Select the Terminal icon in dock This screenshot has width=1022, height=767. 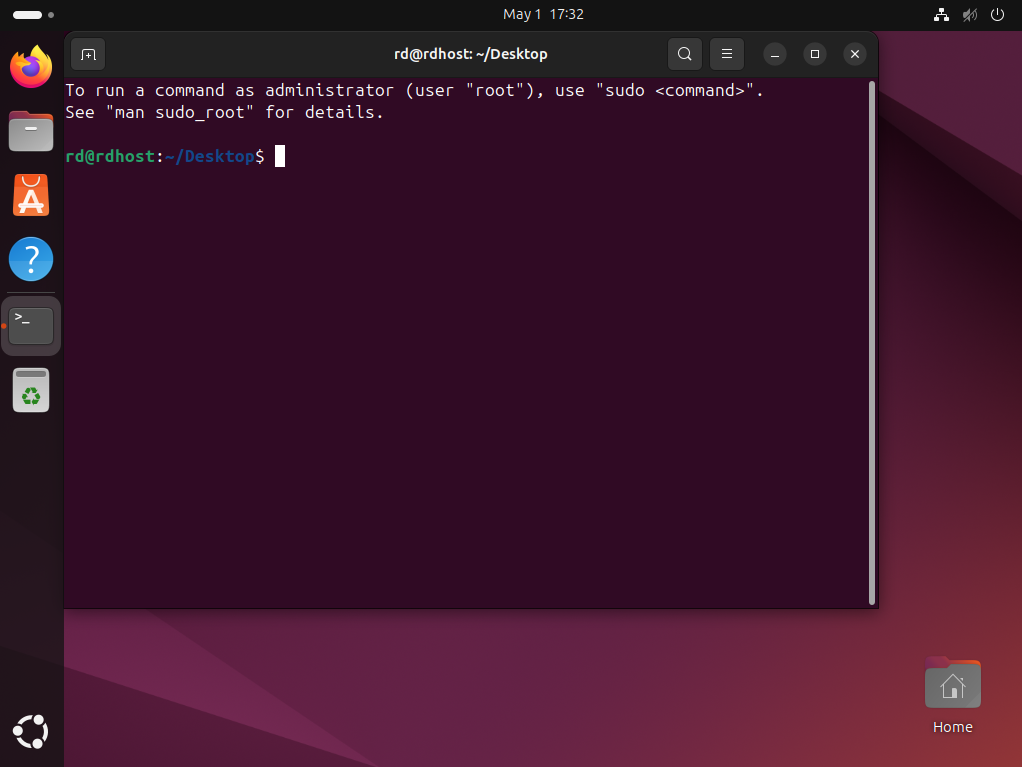pos(31,325)
